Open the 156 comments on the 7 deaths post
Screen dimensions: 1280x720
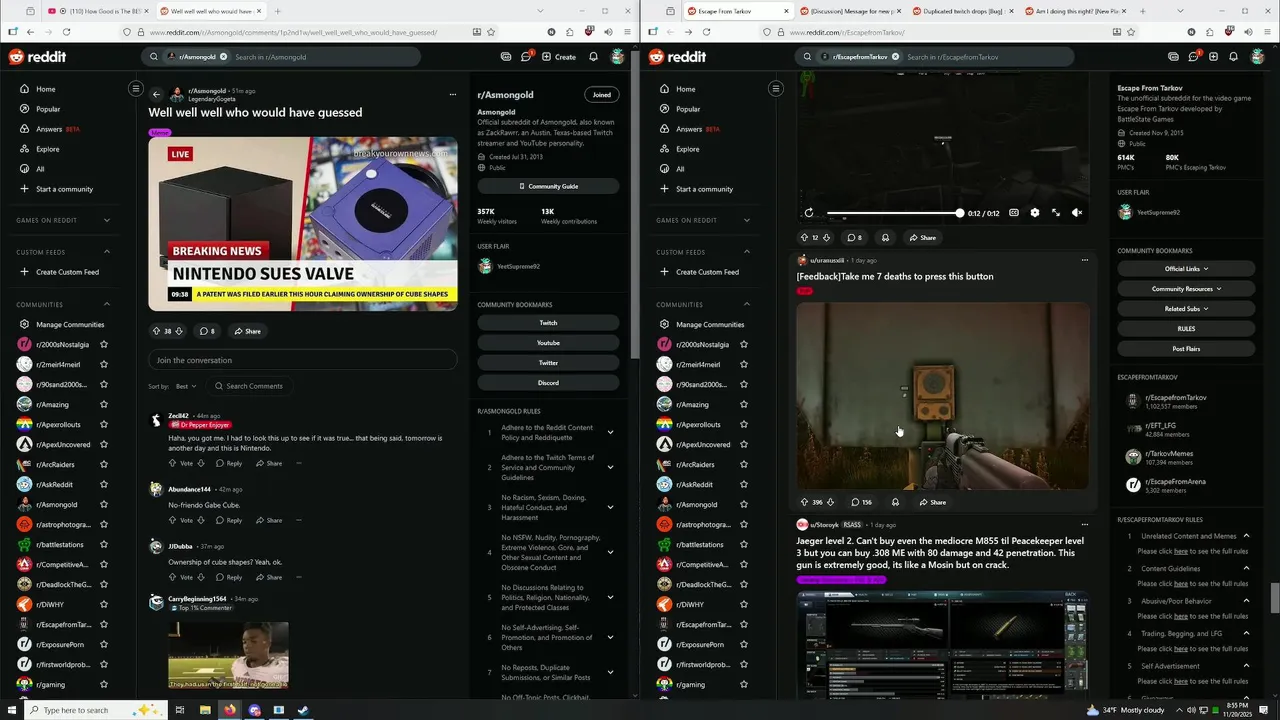(x=861, y=503)
